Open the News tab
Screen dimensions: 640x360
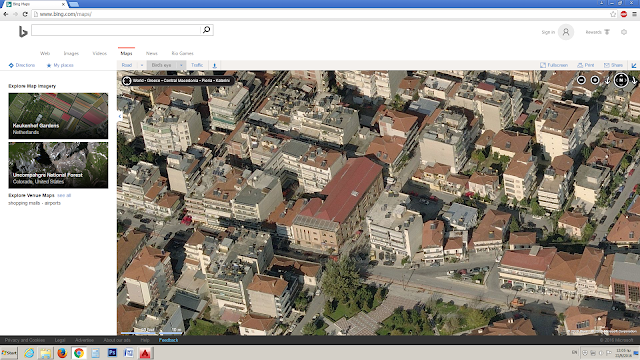click(x=151, y=53)
